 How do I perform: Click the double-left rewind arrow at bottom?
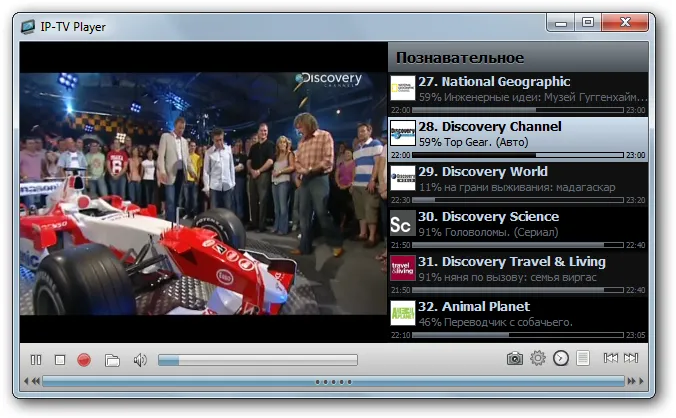point(36,381)
